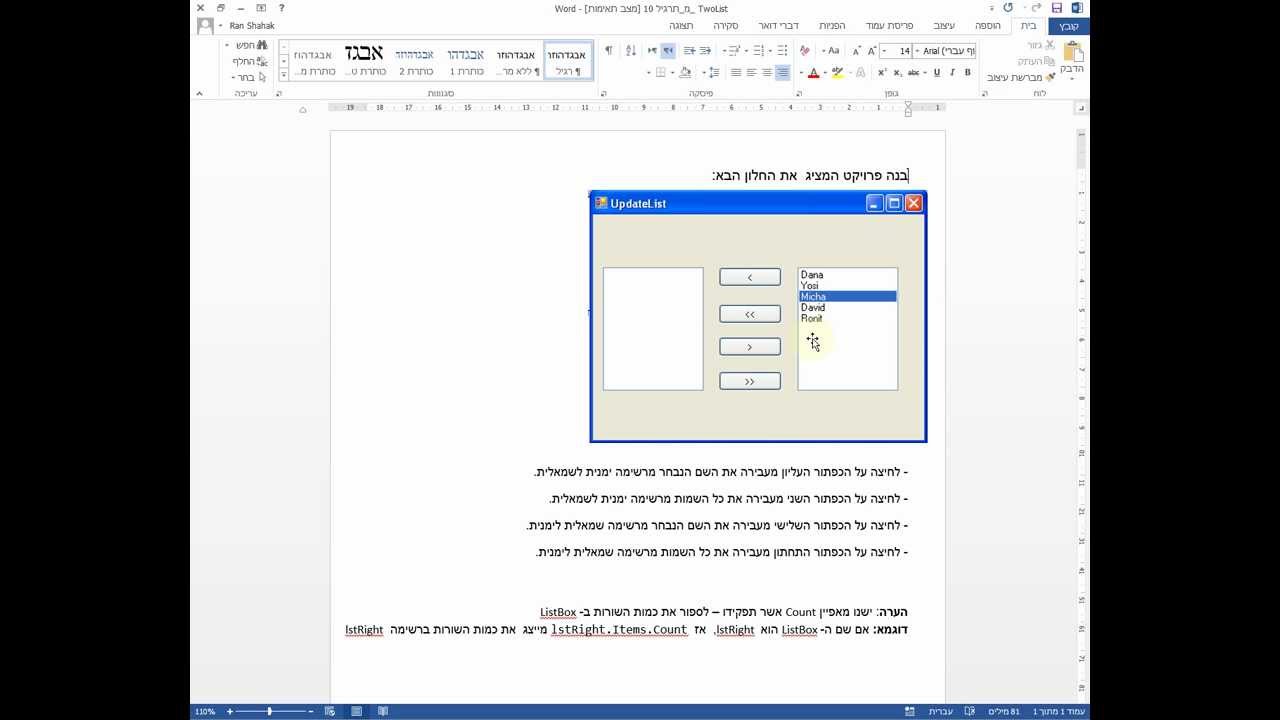Click the Find (חפש) binoculars command
The width and height of the screenshot is (1280, 720).
(250, 45)
